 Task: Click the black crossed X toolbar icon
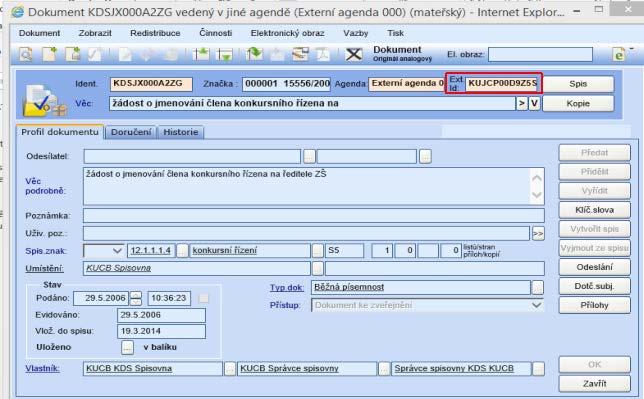(x=353, y=54)
